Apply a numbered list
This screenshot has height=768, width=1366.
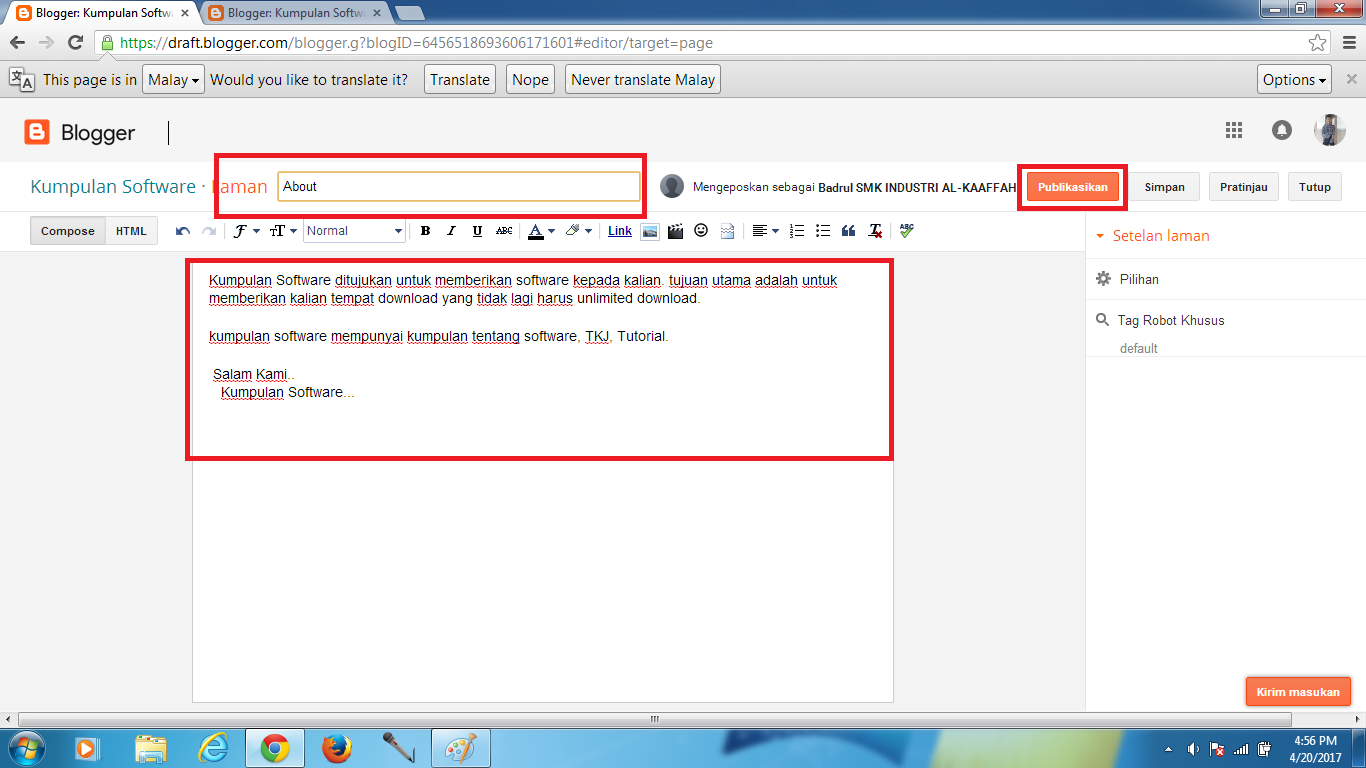797,231
